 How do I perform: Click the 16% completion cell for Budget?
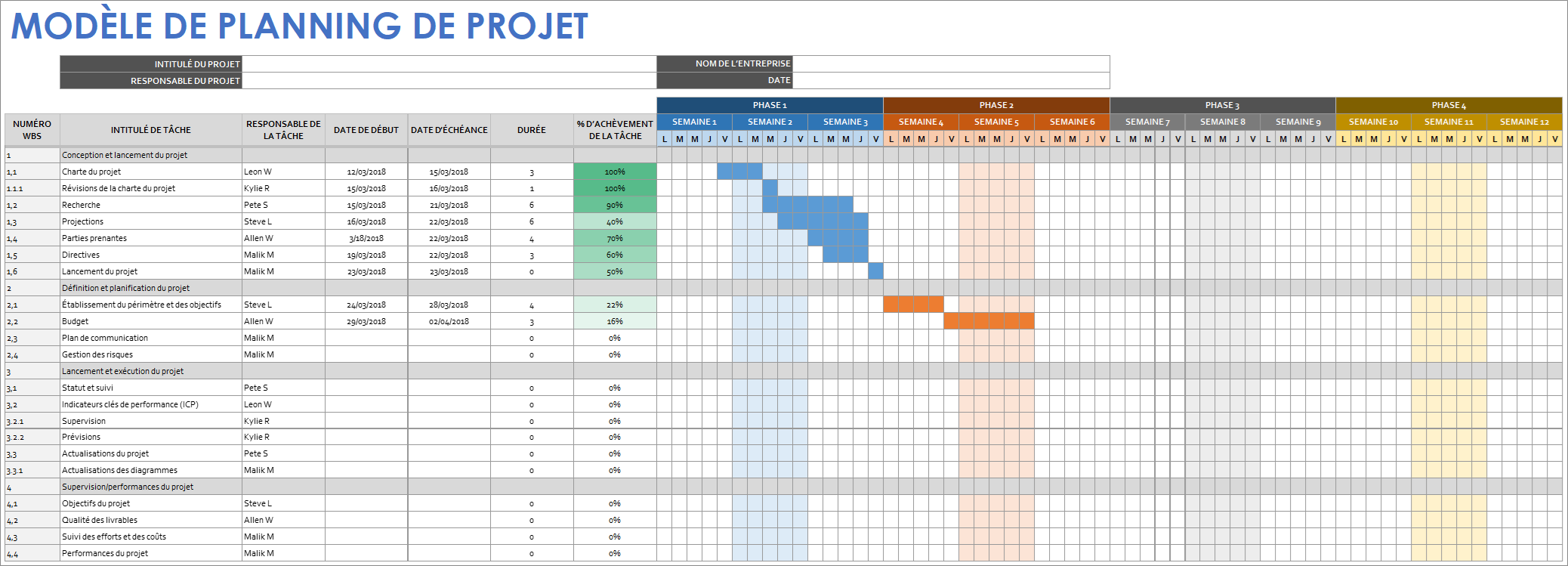coord(615,321)
